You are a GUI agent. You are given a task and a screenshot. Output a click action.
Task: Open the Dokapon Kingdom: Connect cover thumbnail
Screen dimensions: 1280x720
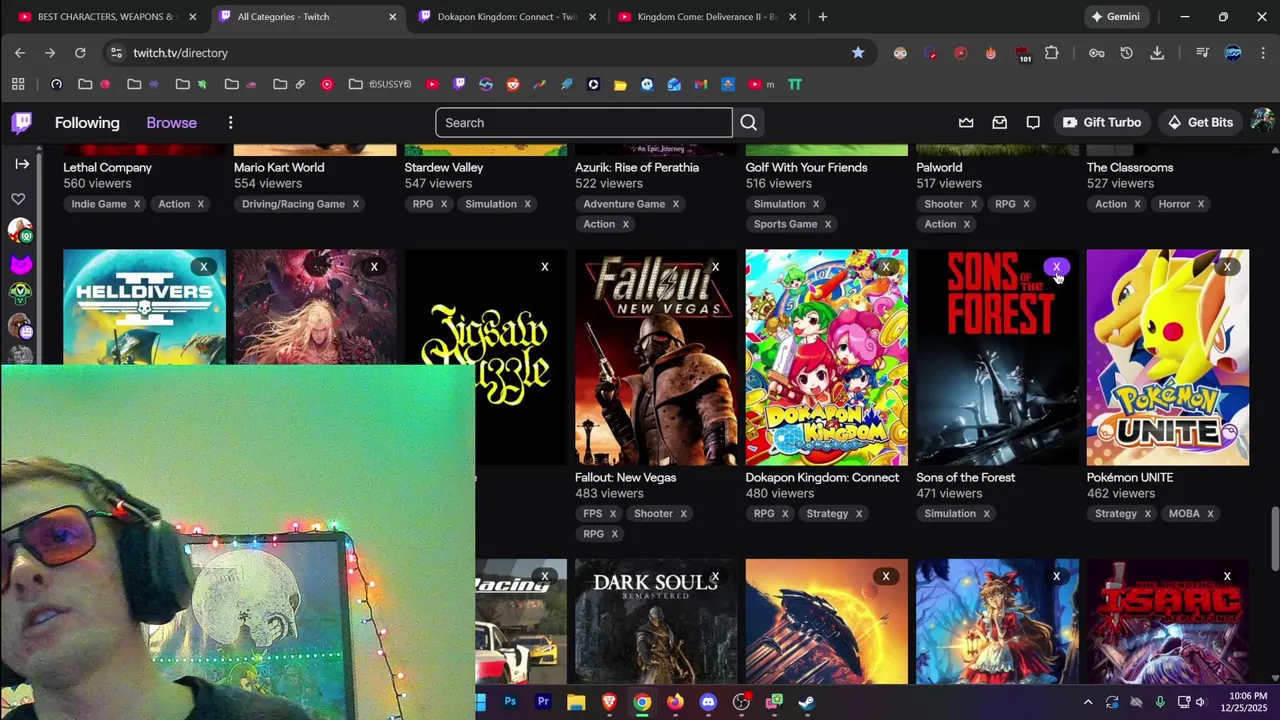826,357
